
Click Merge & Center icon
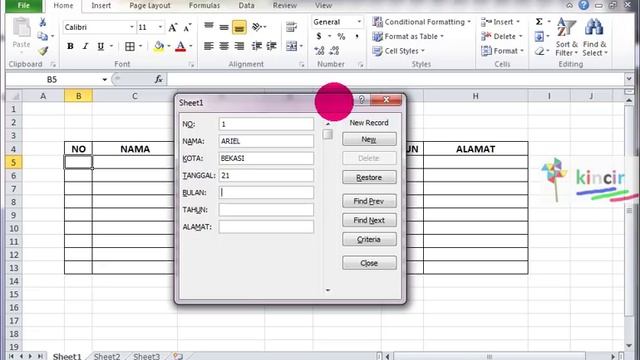pyautogui.click(x=291, y=46)
